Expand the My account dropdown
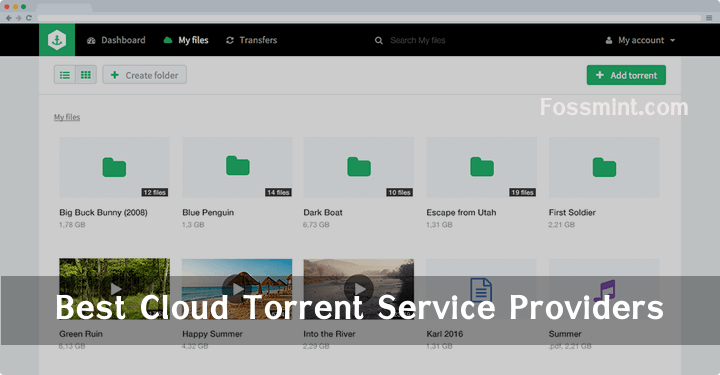The height and width of the screenshot is (375, 720). point(640,40)
